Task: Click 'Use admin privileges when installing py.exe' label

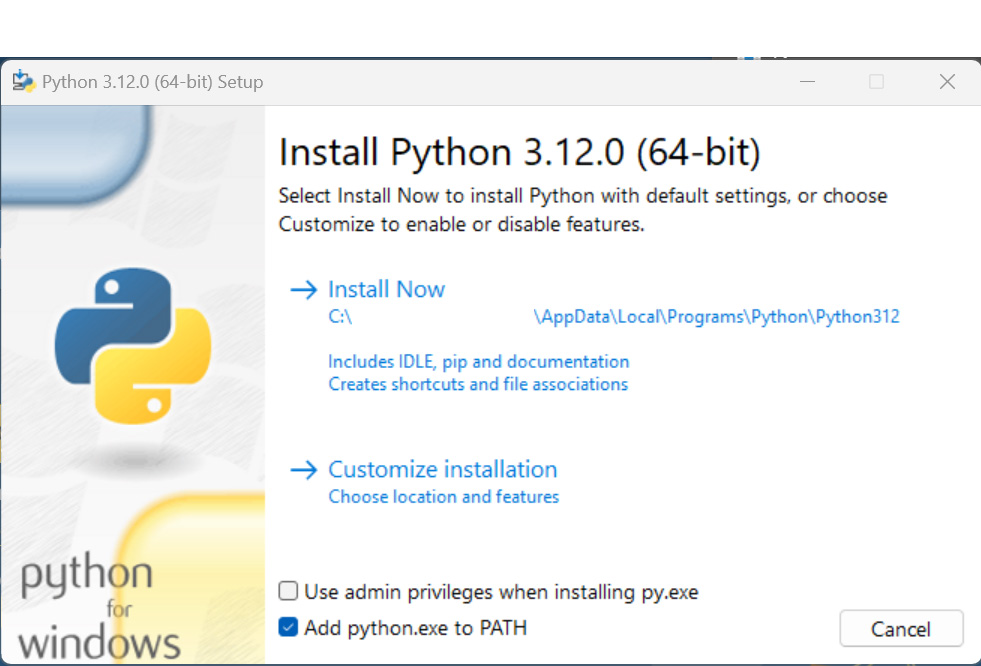Action: (x=501, y=592)
